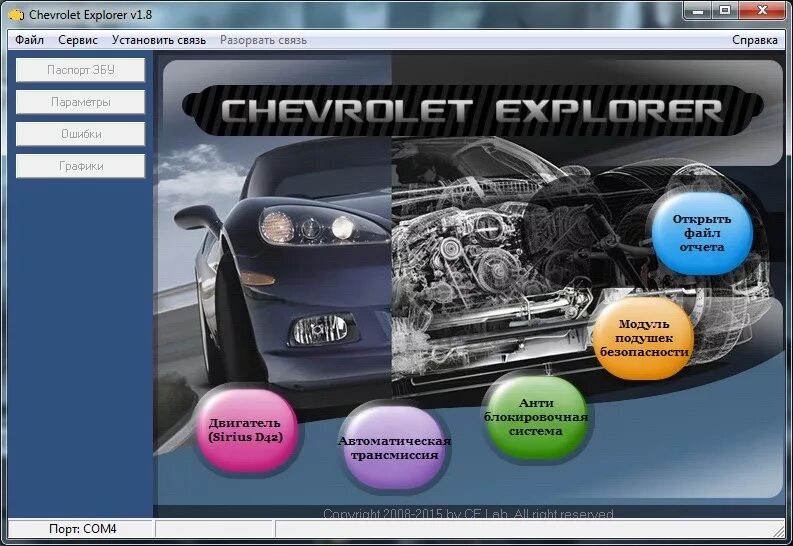Click the Порт: COM4 status text

(82, 529)
